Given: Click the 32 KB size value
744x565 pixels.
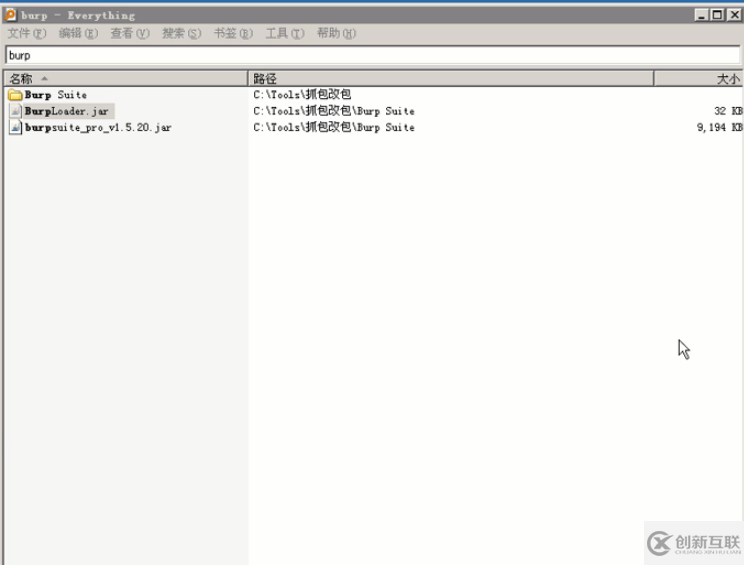Looking at the screenshot, I should click(728, 111).
